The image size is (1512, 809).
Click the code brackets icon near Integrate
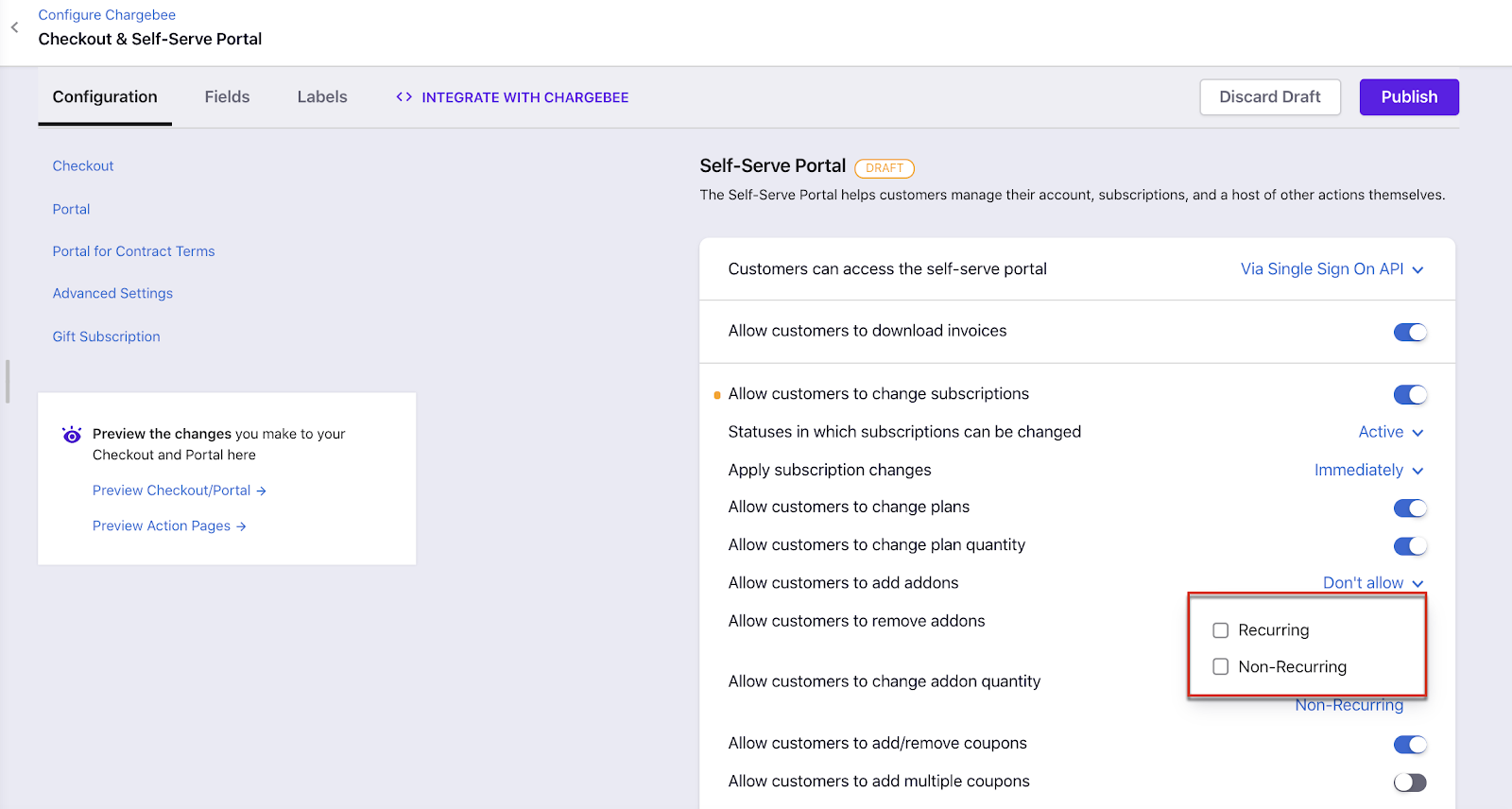(x=404, y=97)
